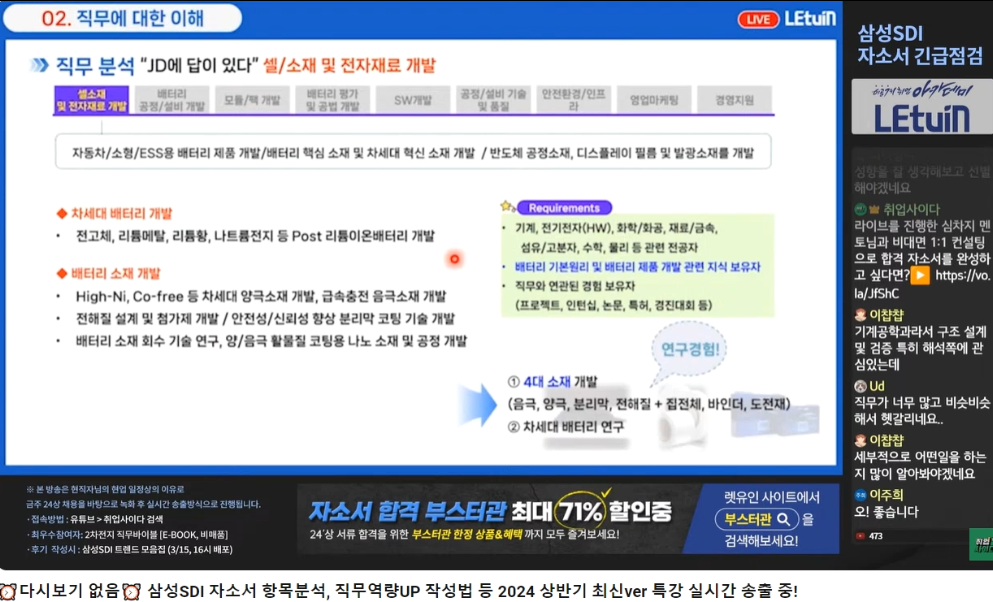This screenshot has height=602, width=993.
Task: Click the viewer count icon showing 473
Action: [x=860, y=536]
